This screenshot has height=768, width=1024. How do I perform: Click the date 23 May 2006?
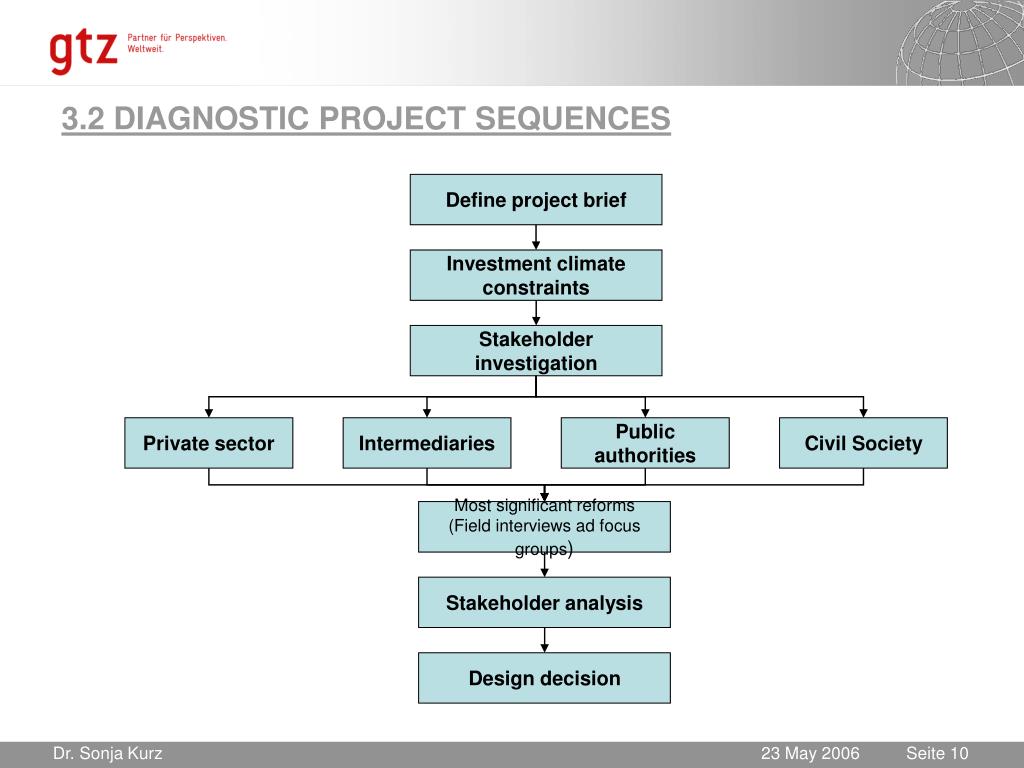coord(810,753)
